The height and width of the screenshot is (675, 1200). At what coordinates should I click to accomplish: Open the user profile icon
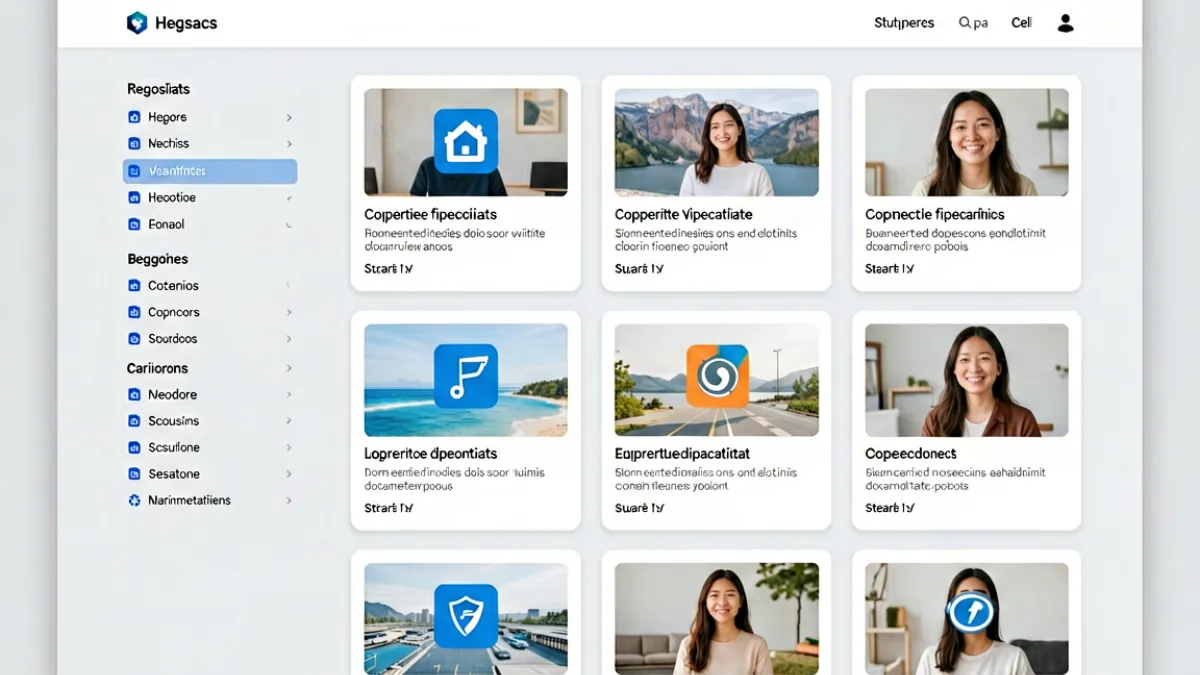tap(1066, 22)
